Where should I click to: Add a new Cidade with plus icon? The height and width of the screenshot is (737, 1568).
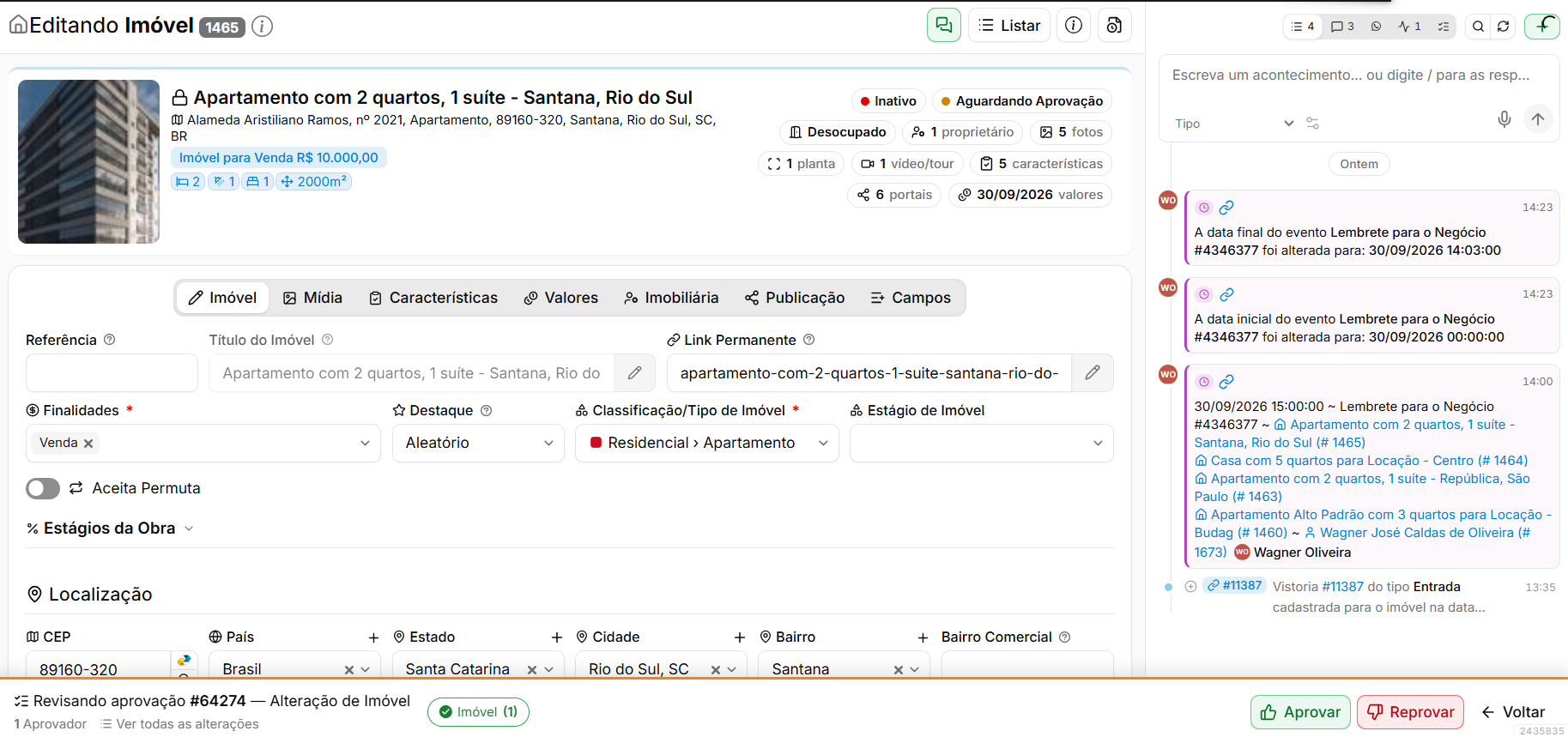click(739, 637)
